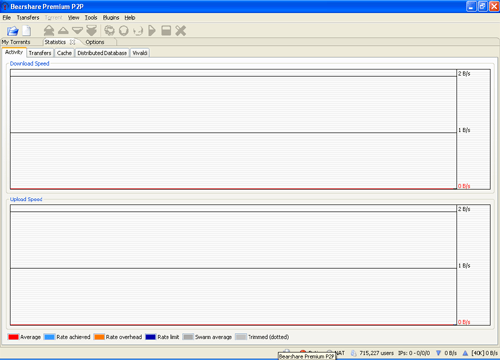Open the Options tab
Viewport: 500px width, 360px height.
point(95,42)
